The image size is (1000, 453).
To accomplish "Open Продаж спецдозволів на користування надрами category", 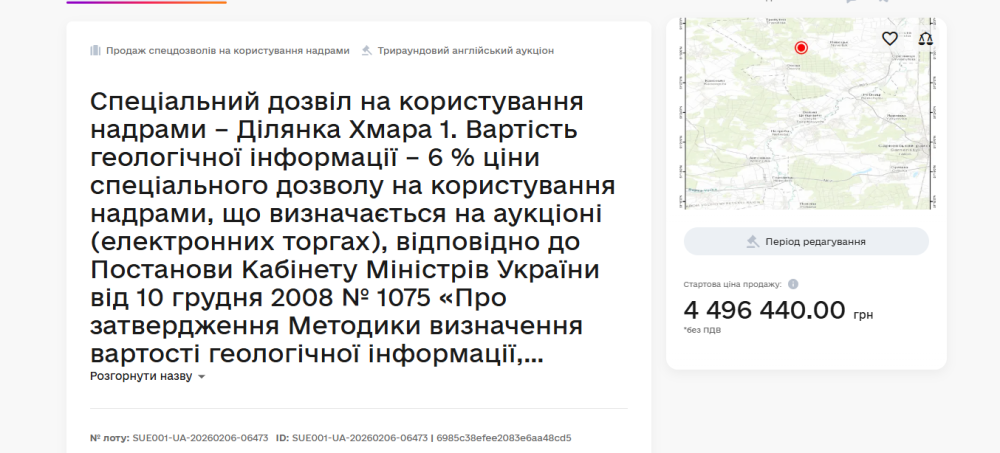I will 228,50.
